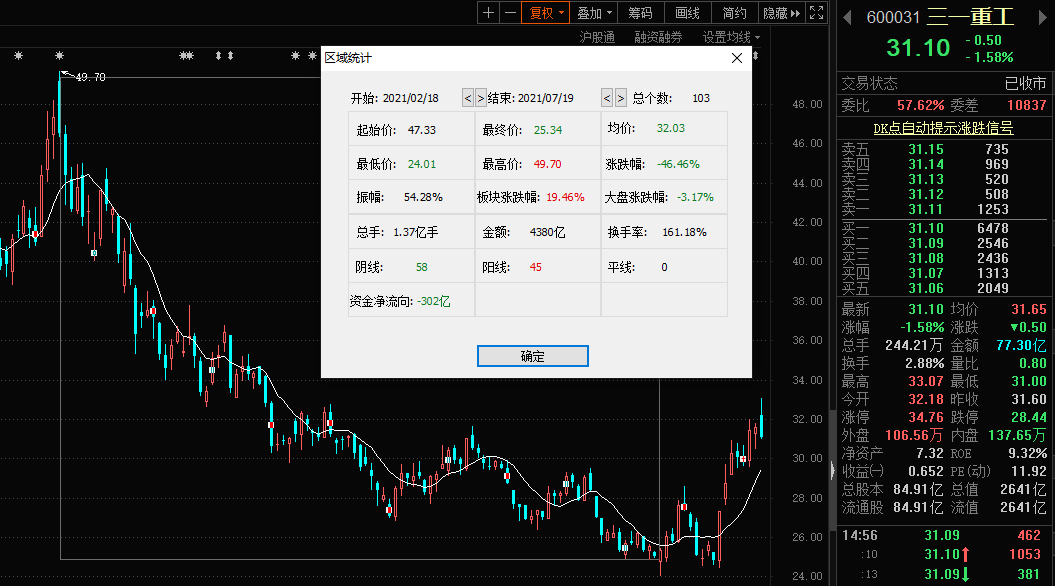This screenshot has height=586, width=1055.
Task: Toggle the highlighted 复权 price adjustment mode
Action: 541,12
